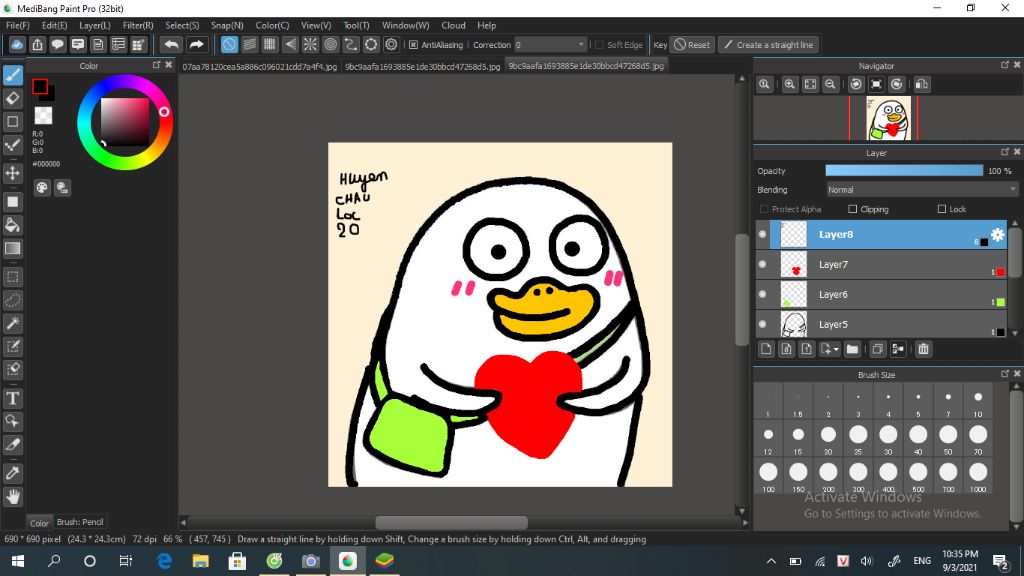Click the Navigator preview thumbnail

point(888,118)
